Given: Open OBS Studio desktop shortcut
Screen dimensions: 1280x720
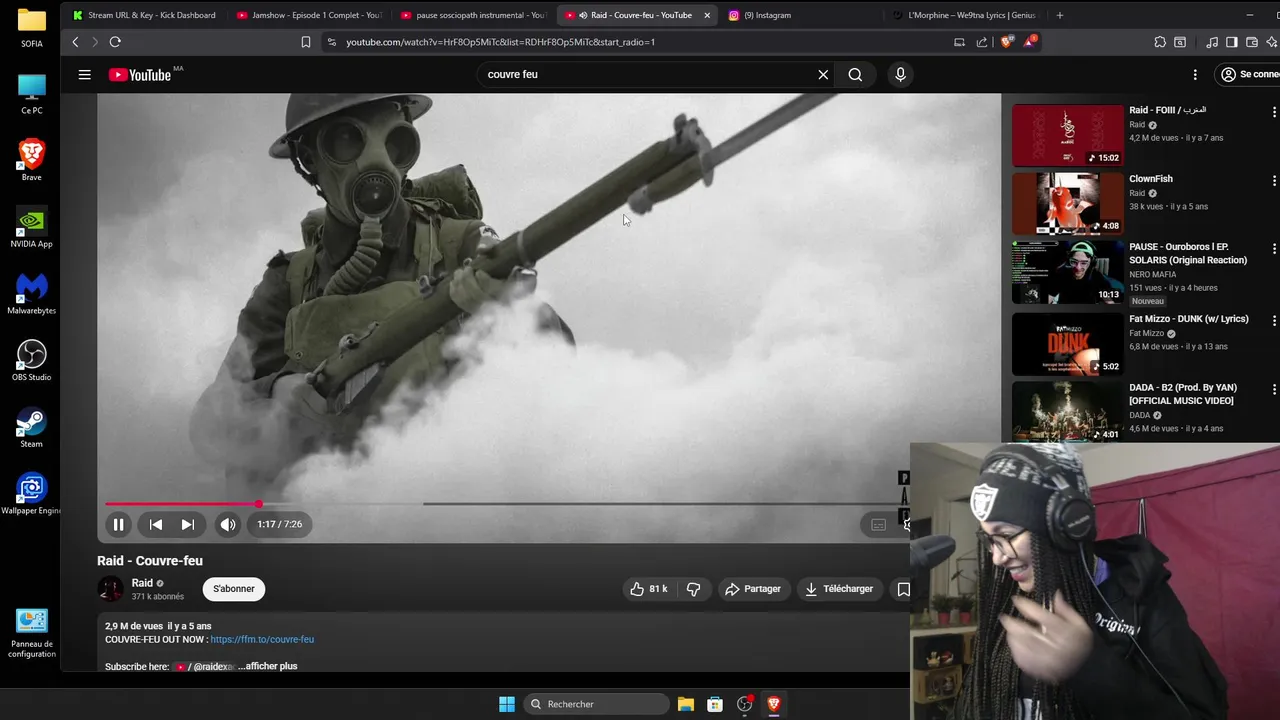Looking at the screenshot, I should click(31, 360).
